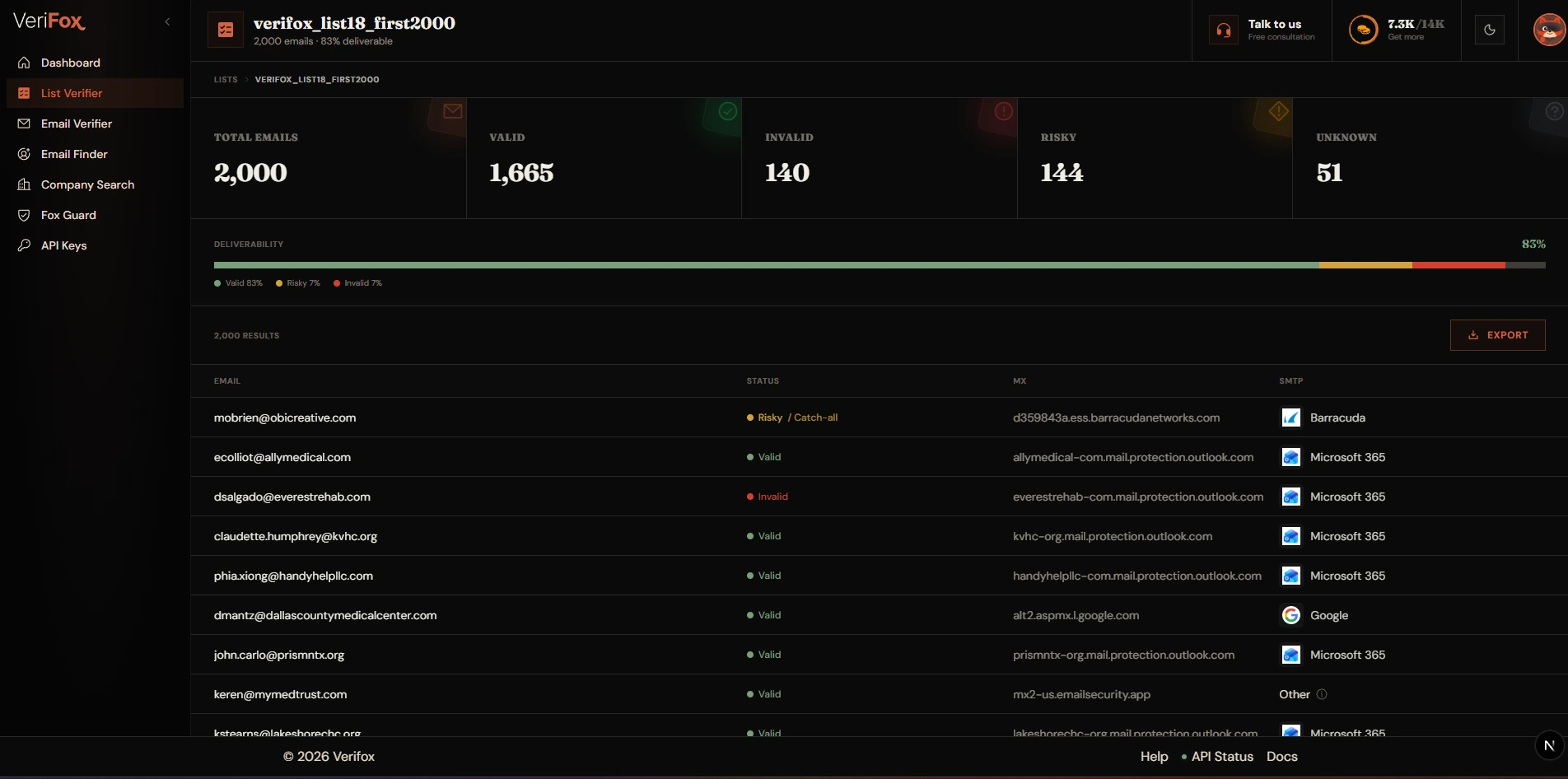Click Microsoft 365 icon in kvhc-org row

tap(1290, 536)
